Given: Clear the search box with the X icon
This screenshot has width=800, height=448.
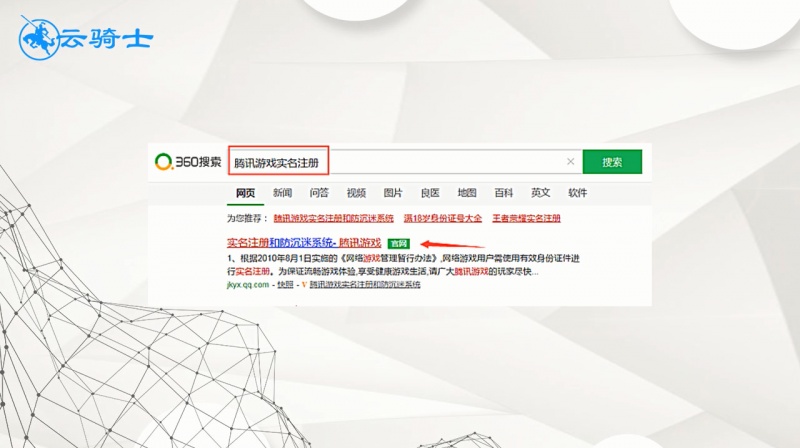Looking at the screenshot, I should coord(570,162).
